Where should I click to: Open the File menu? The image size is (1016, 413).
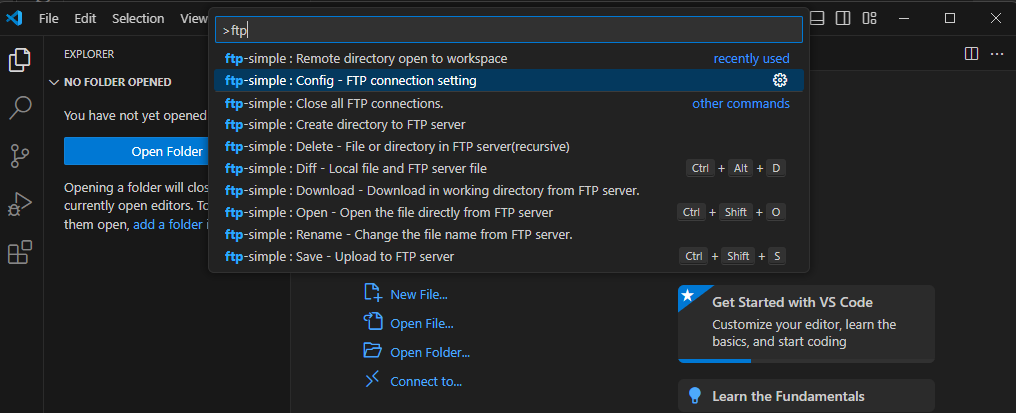49,18
